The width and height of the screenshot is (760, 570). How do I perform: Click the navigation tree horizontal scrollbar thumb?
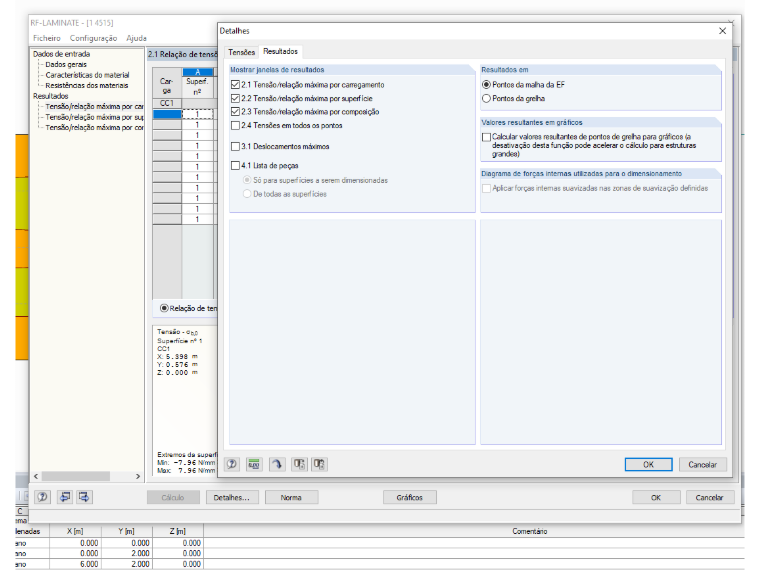pos(76,476)
